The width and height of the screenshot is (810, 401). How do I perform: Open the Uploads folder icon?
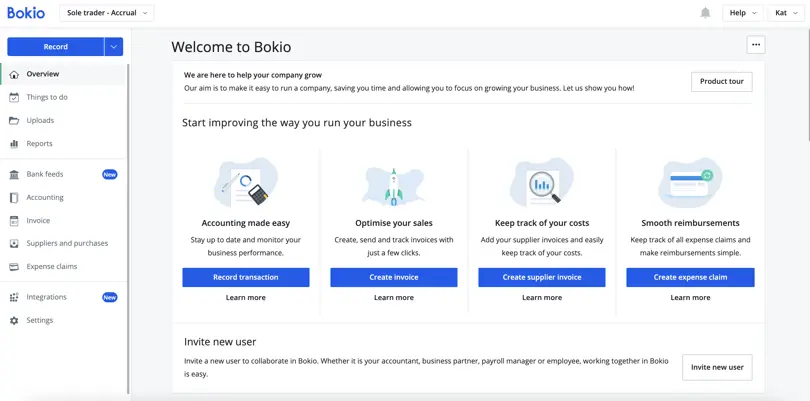click(x=14, y=120)
